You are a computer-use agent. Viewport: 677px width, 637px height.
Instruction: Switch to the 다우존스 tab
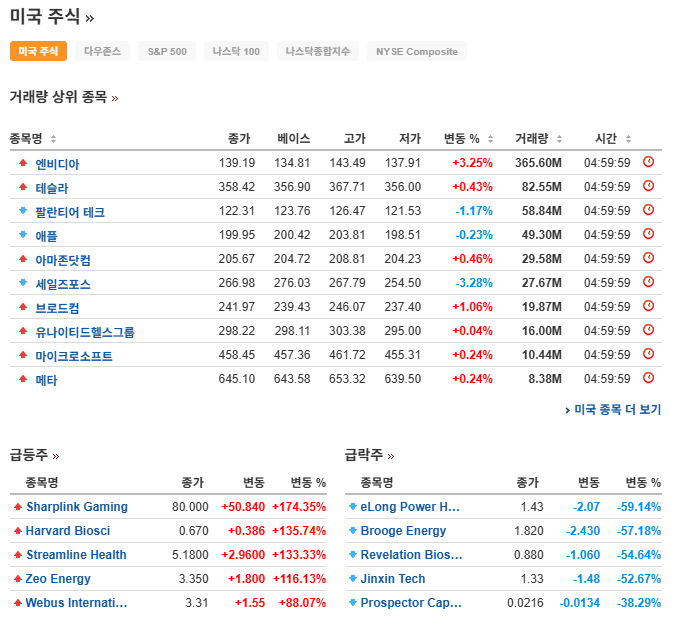tap(102, 51)
